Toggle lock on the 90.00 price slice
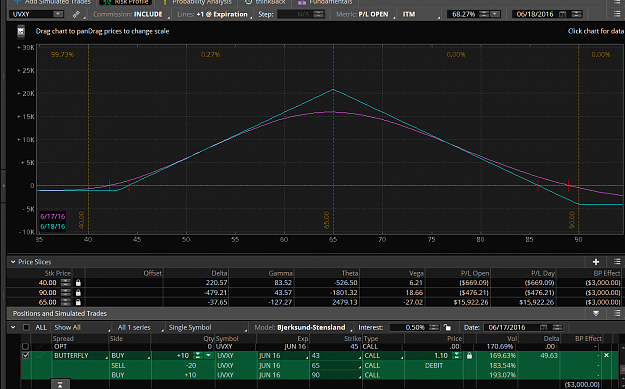 78,293
